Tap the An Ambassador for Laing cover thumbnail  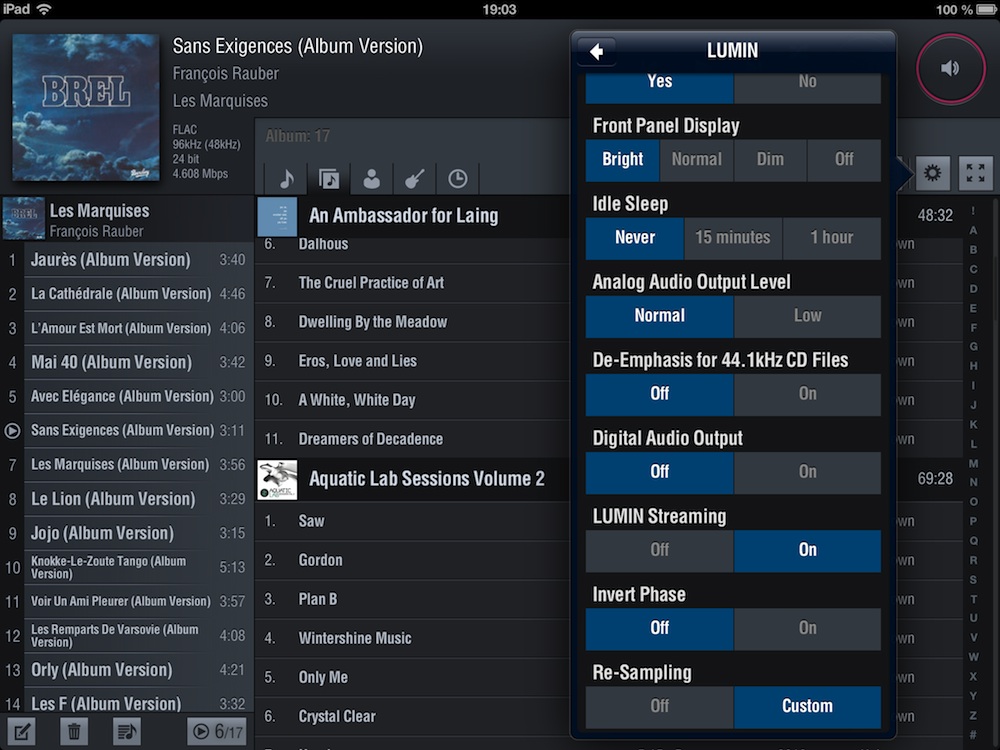[x=277, y=217]
